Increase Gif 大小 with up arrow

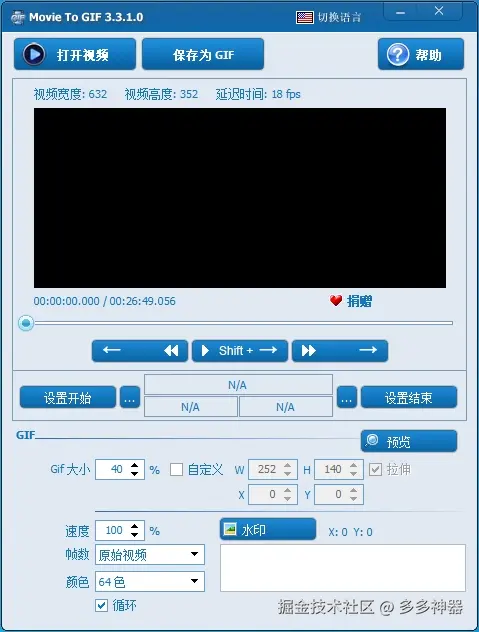point(135,465)
